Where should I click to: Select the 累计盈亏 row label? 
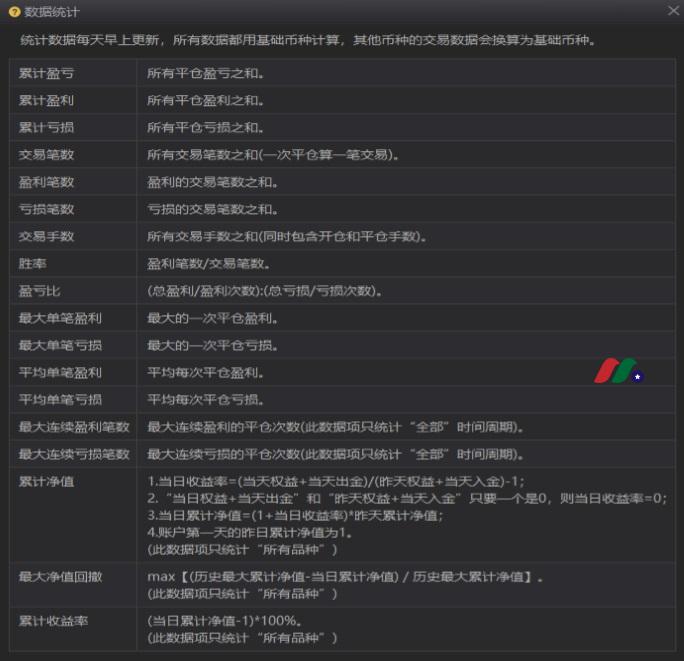[46, 73]
